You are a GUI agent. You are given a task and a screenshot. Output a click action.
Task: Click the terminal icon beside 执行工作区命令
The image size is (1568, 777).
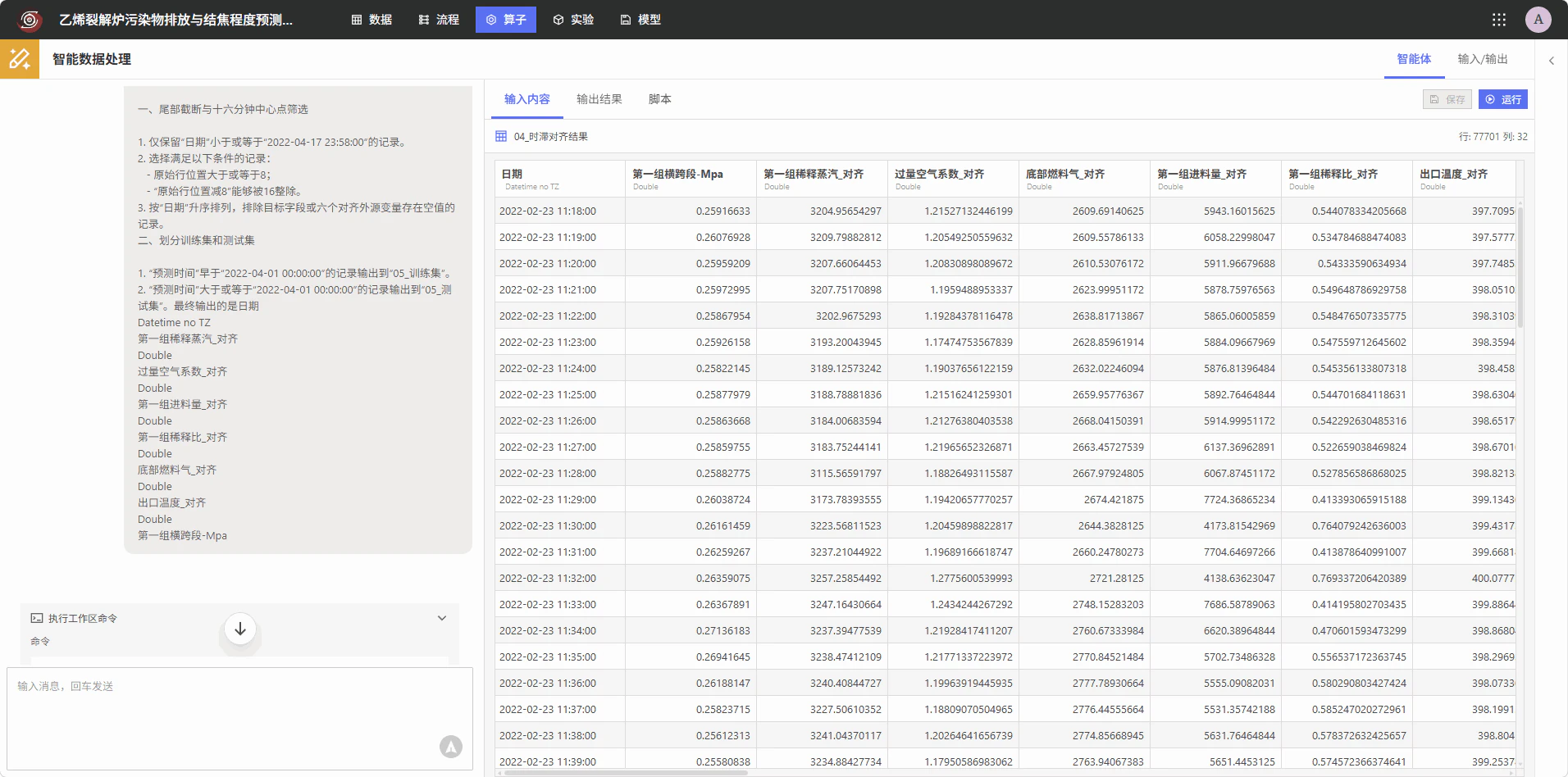pos(37,618)
